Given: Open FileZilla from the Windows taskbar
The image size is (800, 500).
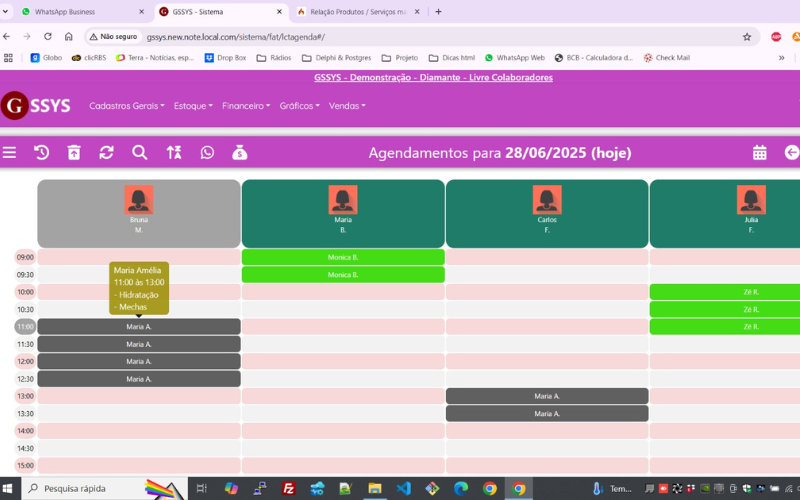Looking at the screenshot, I should click(288, 489).
